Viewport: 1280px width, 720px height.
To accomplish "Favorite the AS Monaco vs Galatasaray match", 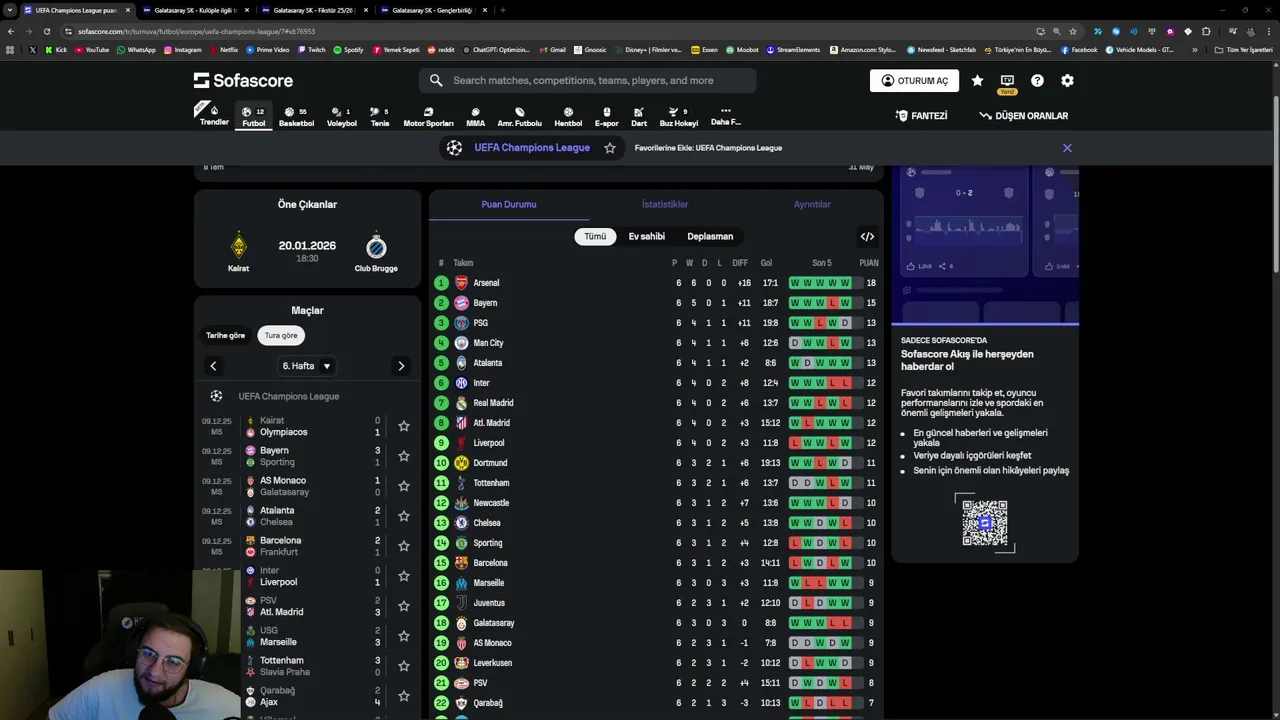I will (x=404, y=486).
